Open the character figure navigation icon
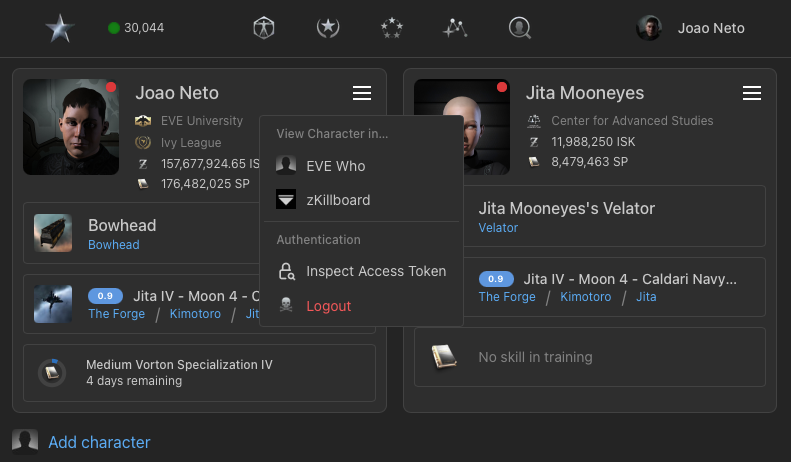Viewport: 791px width, 462px height. pos(264,28)
